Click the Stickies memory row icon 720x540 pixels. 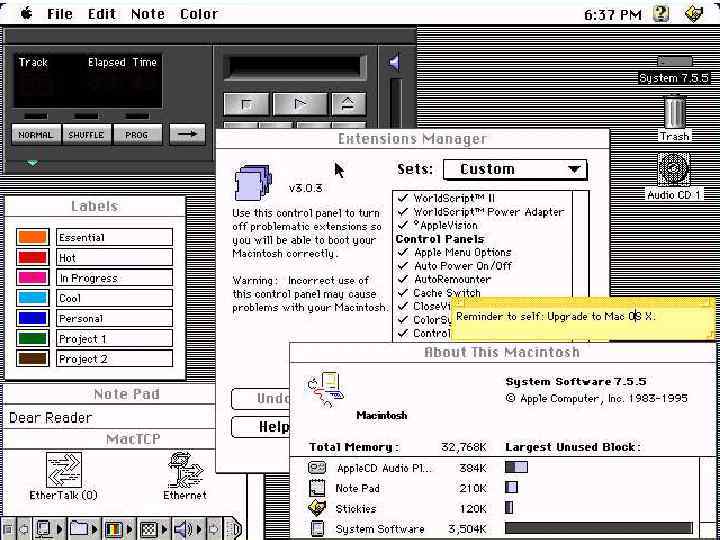click(x=316, y=508)
